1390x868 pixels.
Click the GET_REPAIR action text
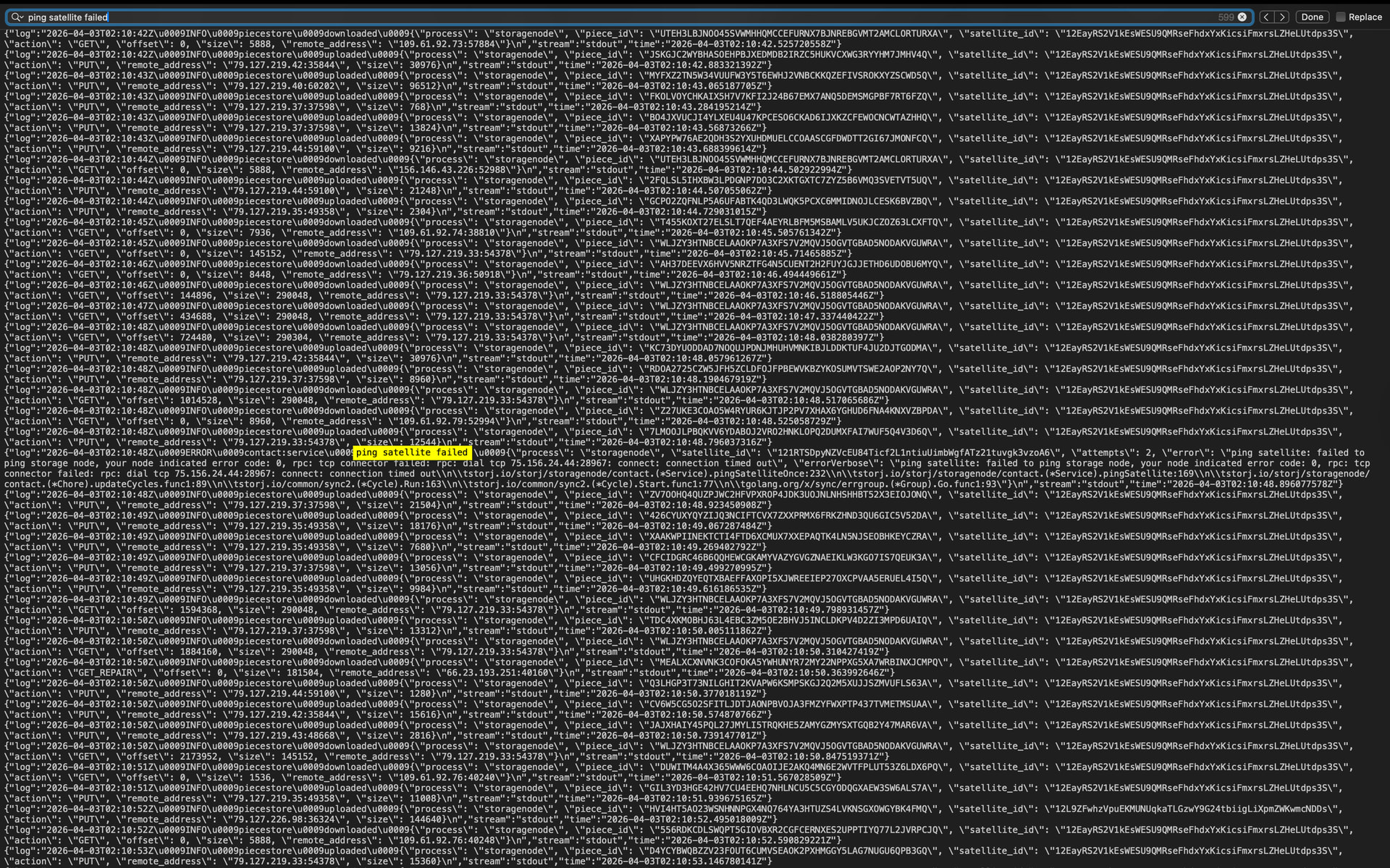pos(106,673)
